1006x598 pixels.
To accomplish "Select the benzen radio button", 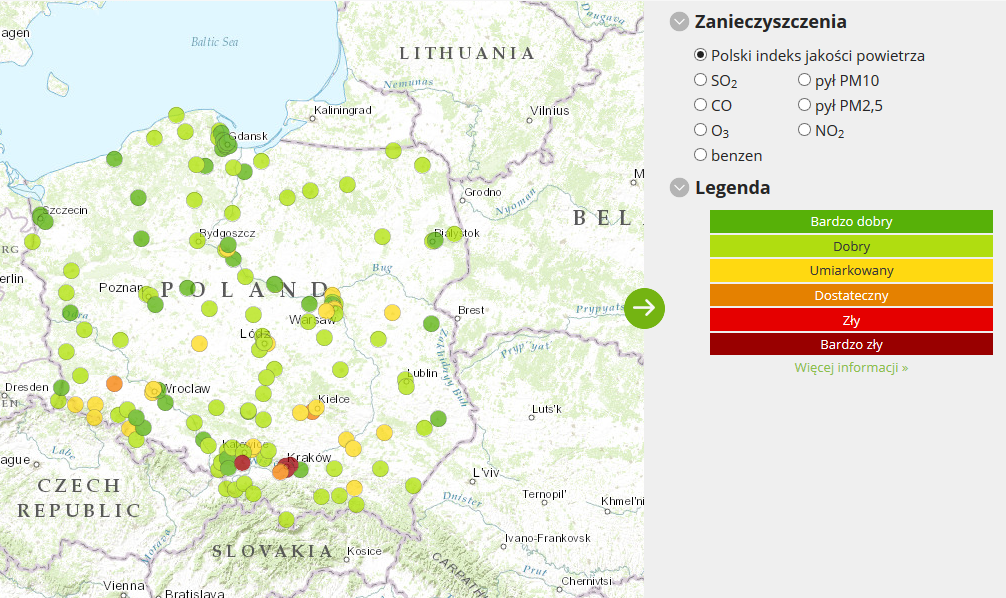I will (700, 154).
